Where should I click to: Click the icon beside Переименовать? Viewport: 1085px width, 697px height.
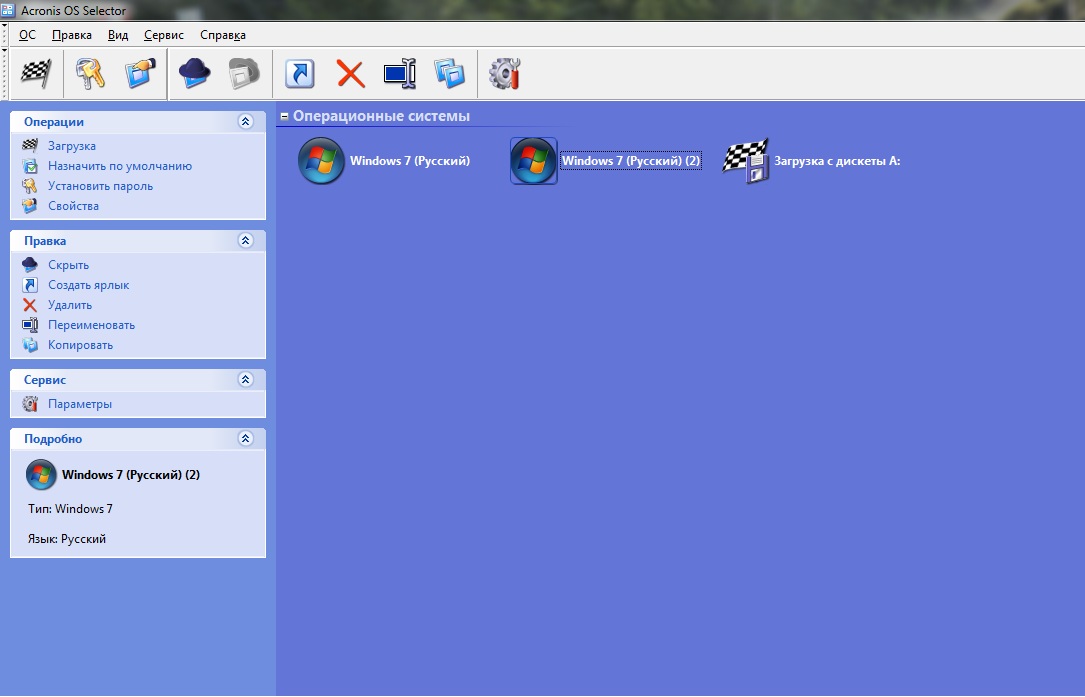click(30, 325)
